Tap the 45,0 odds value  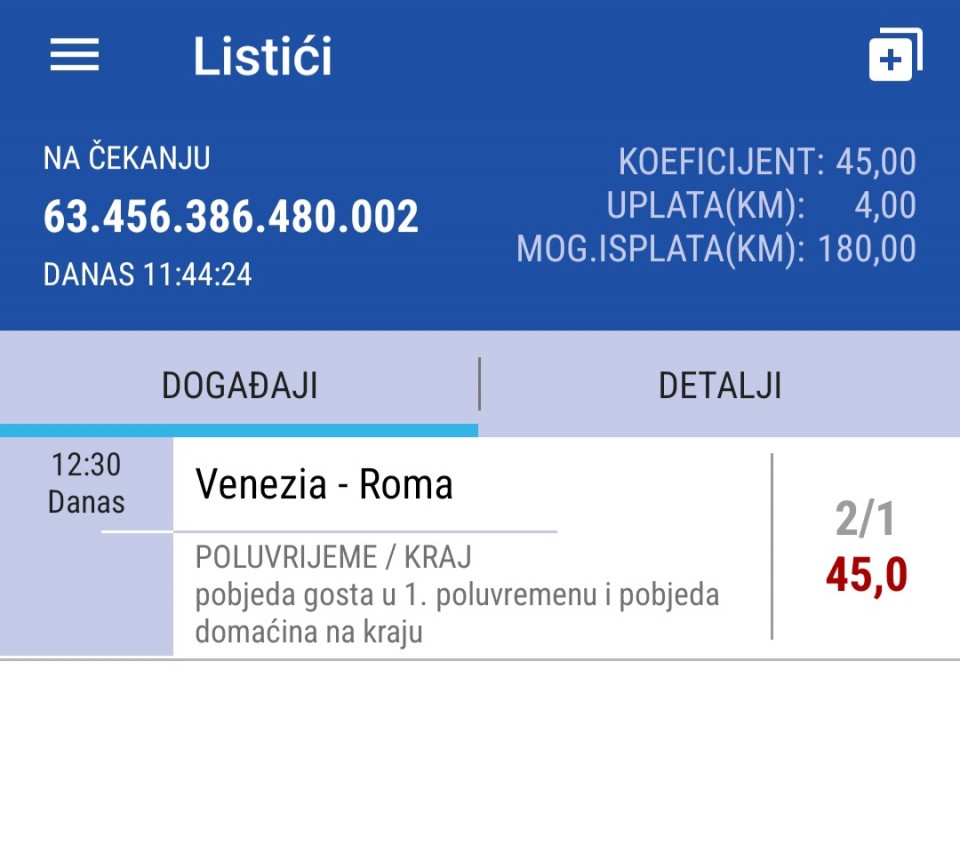(866, 576)
